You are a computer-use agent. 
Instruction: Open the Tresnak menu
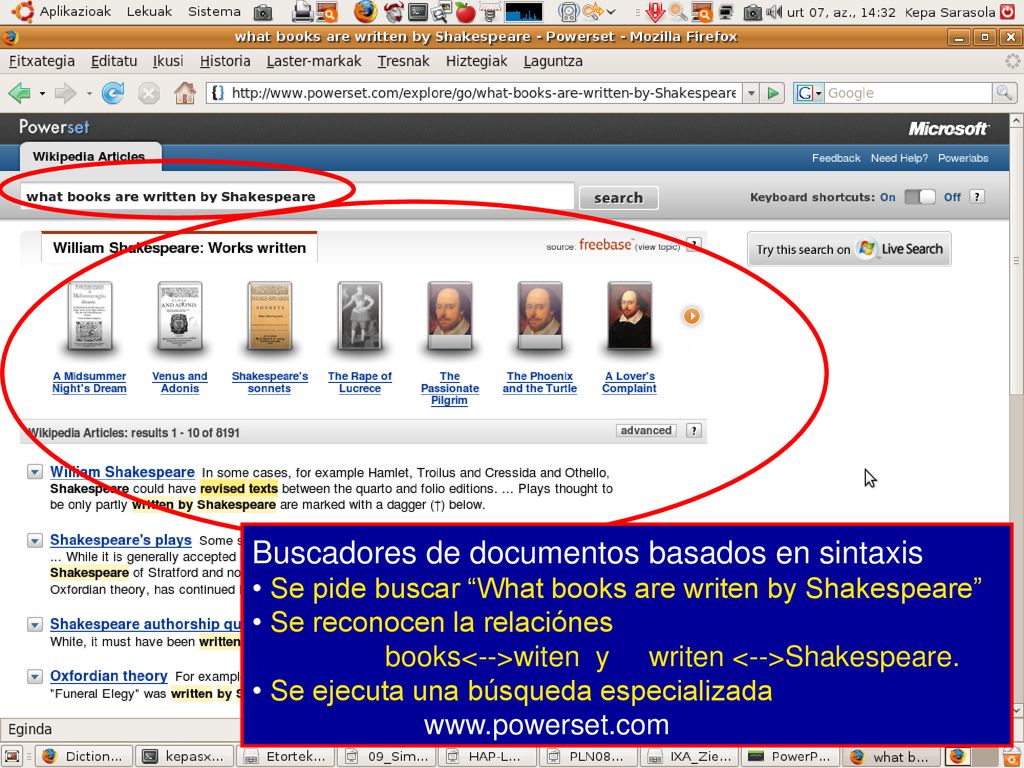point(404,61)
